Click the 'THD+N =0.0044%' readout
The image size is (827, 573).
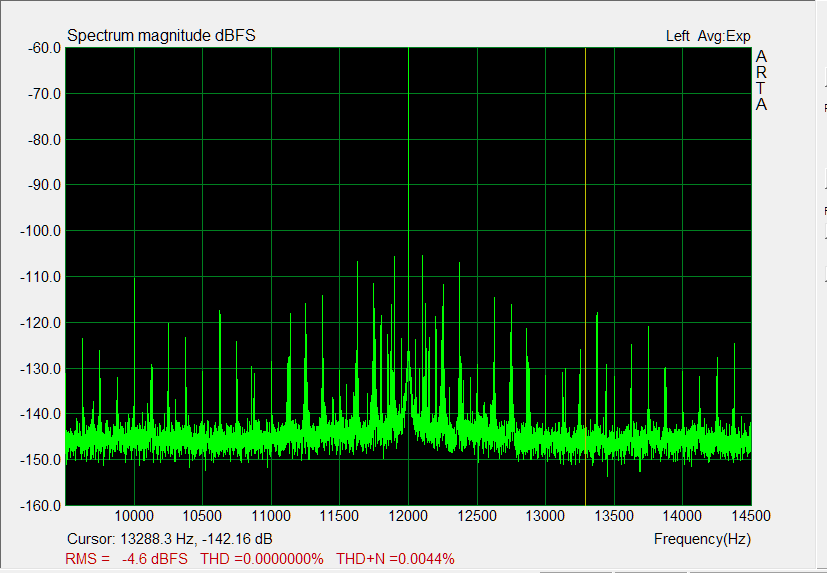(x=395, y=558)
